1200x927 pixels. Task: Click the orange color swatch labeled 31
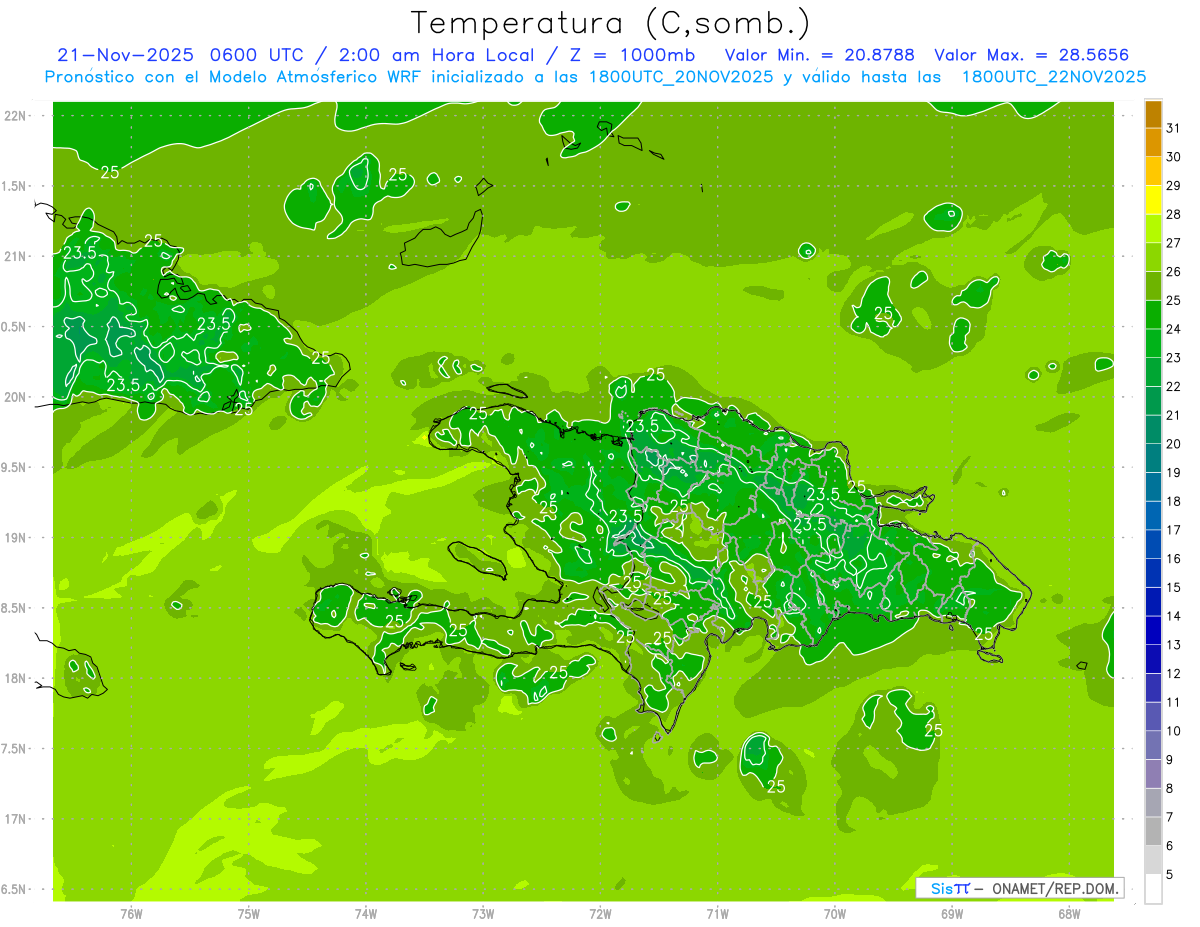(1153, 115)
